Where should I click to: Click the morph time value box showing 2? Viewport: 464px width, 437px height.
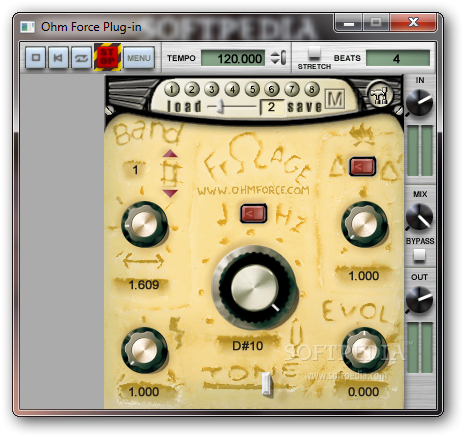(x=272, y=107)
